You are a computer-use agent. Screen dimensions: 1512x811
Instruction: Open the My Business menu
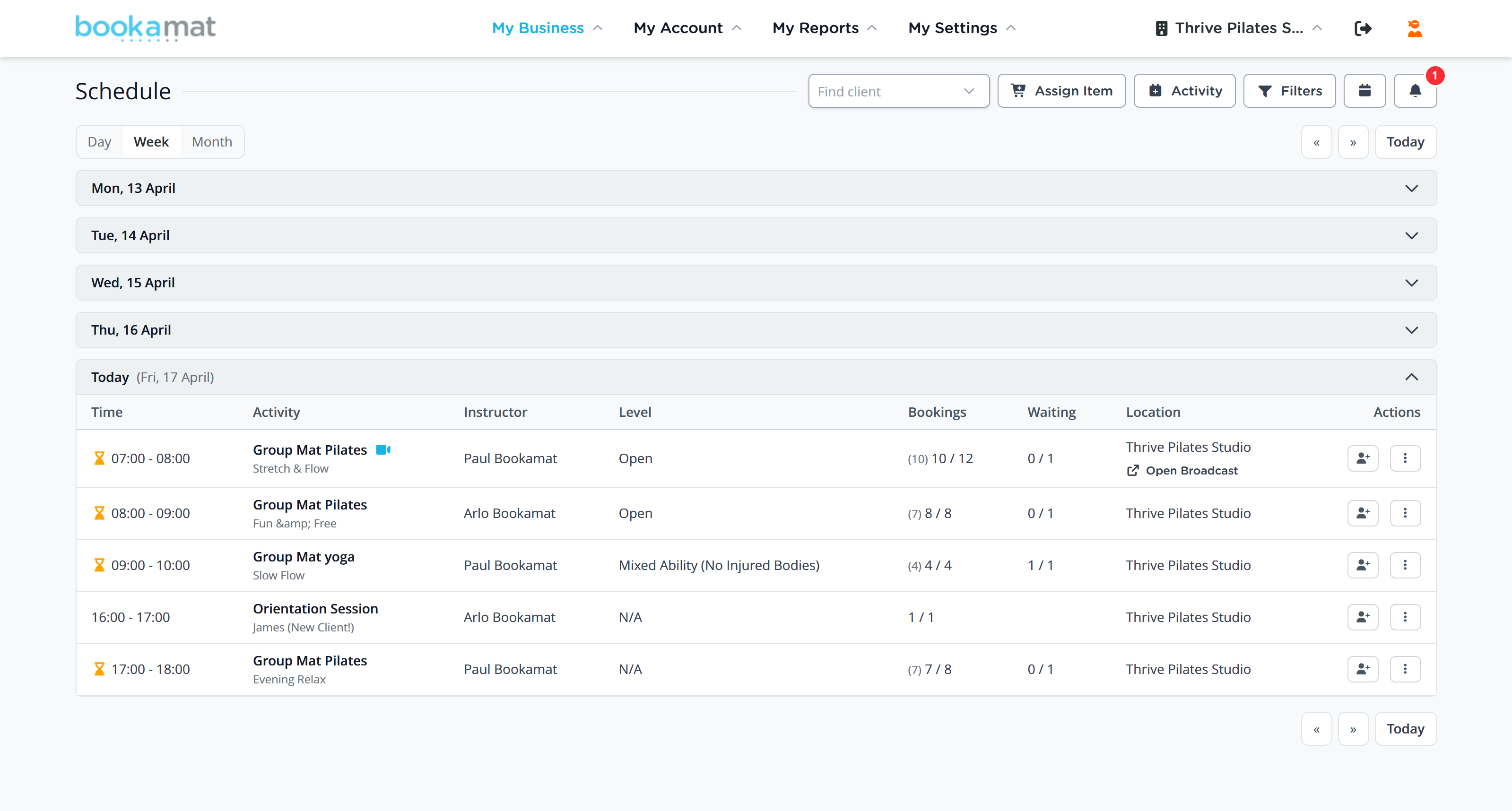(547, 28)
